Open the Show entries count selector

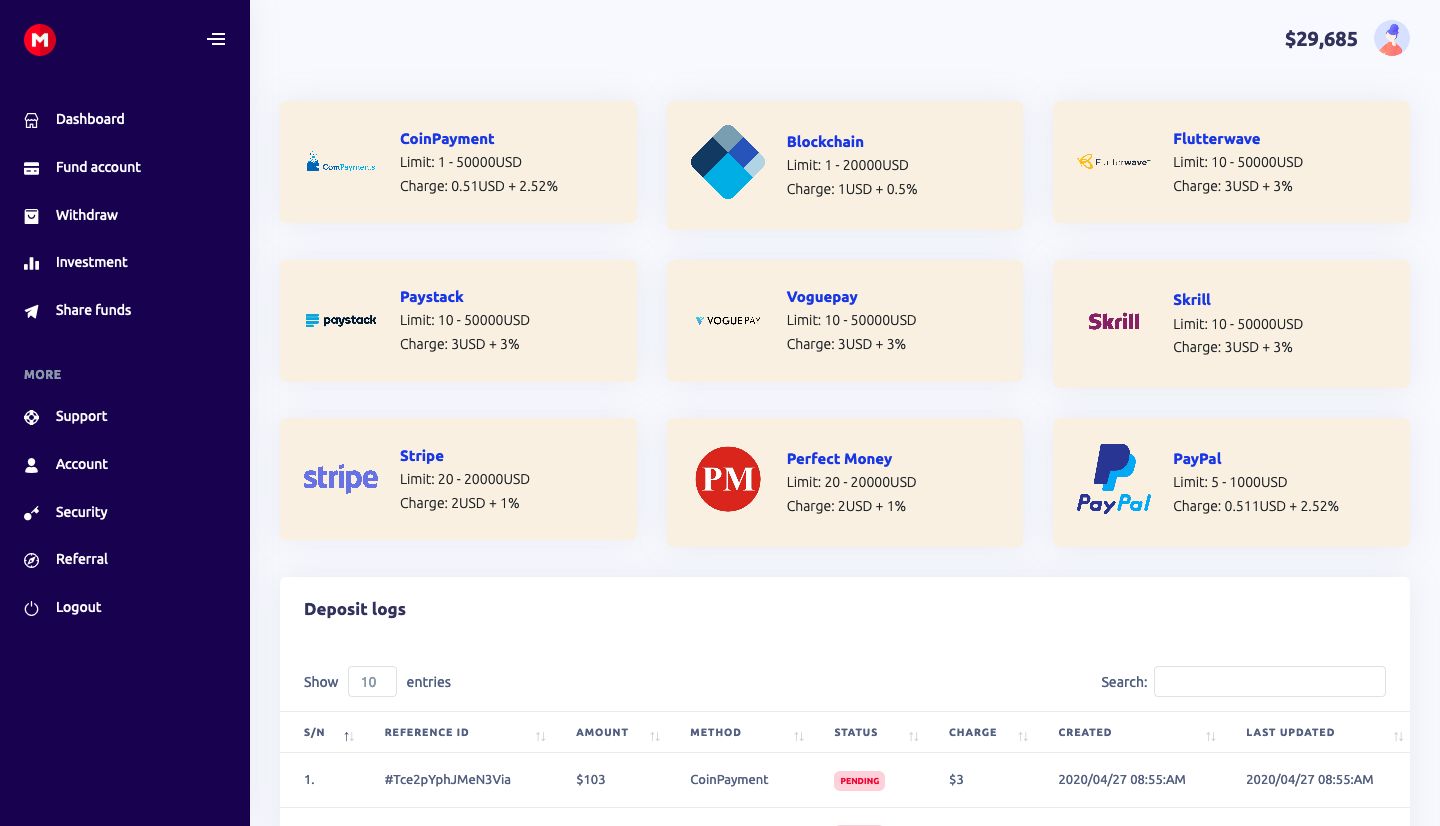click(372, 682)
